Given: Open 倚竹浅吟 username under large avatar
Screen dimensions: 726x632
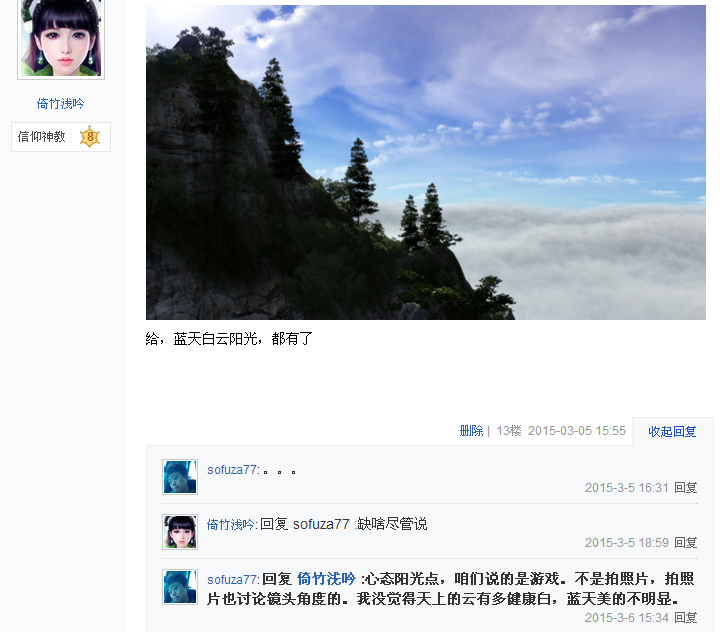Looking at the screenshot, I should [x=60, y=104].
